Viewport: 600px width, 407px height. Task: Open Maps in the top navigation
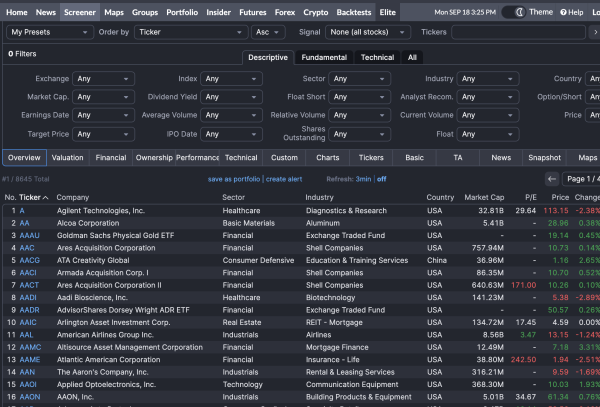point(114,12)
